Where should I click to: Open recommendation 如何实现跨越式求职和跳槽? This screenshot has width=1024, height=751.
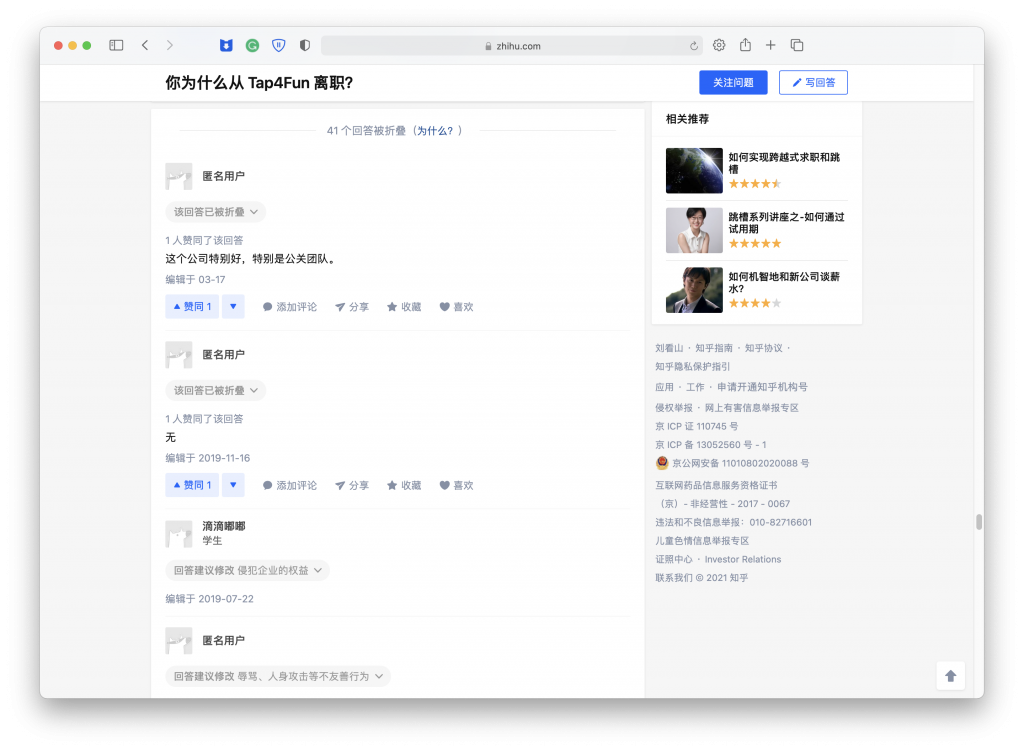[784, 163]
